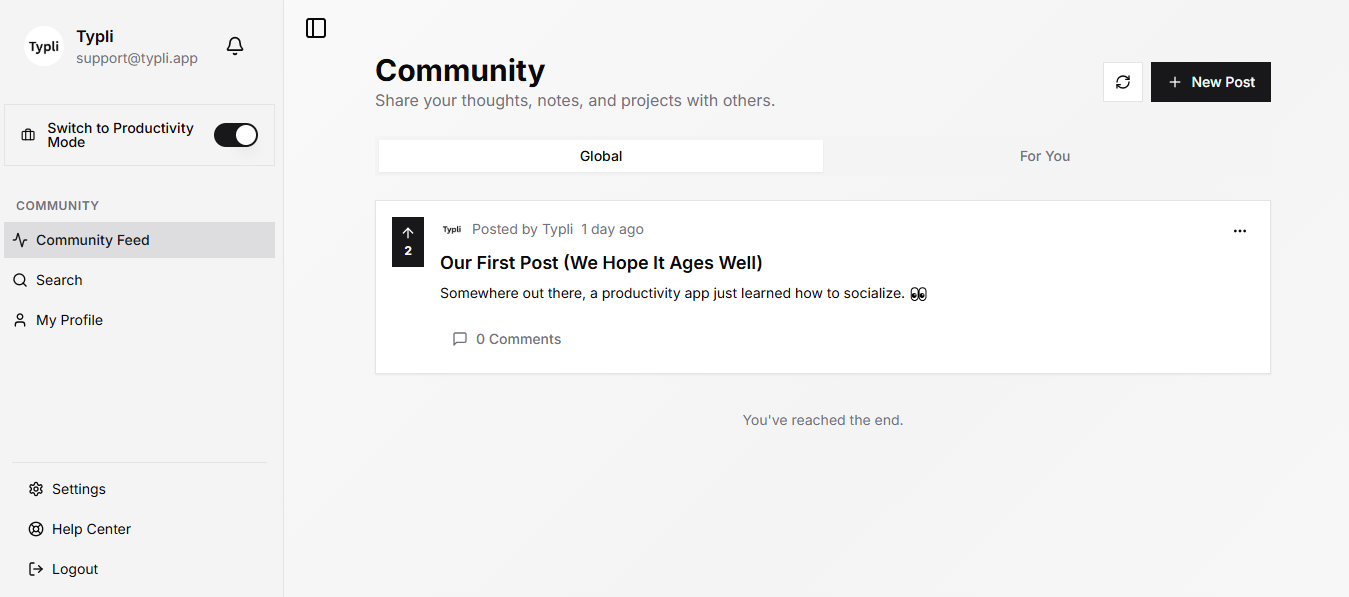
Task: Open the 0 Comments link
Action: pos(518,339)
